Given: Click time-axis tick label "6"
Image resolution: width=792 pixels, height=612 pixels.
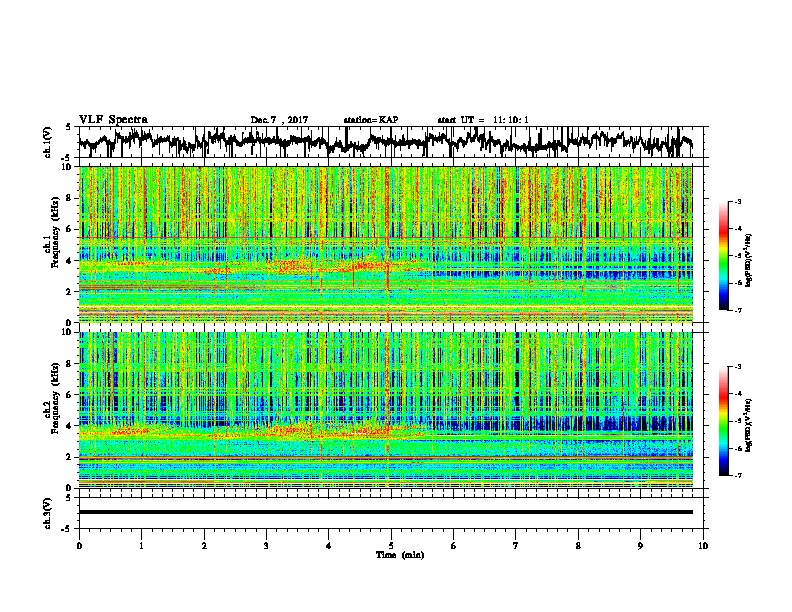Looking at the screenshot, I should [454, 546].
